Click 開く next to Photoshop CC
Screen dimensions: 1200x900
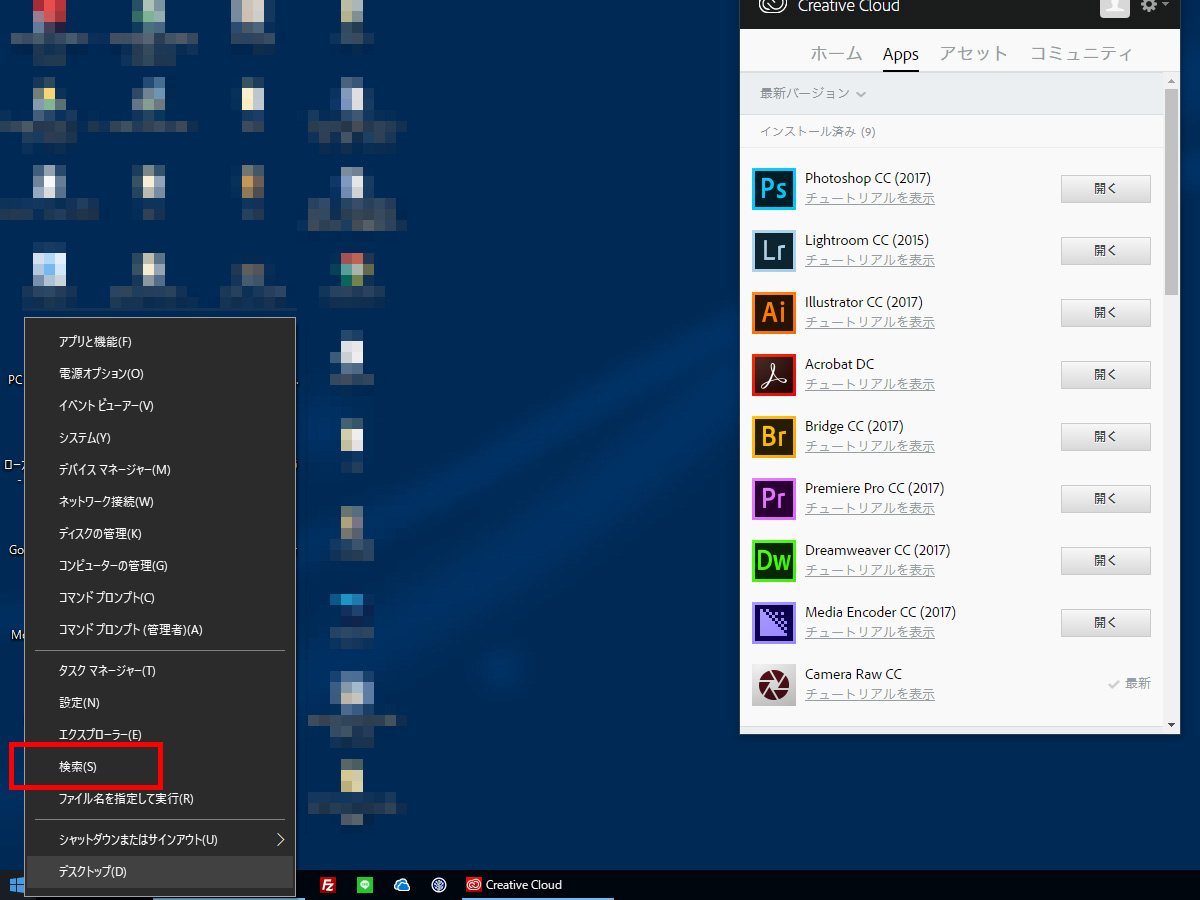1105,189
